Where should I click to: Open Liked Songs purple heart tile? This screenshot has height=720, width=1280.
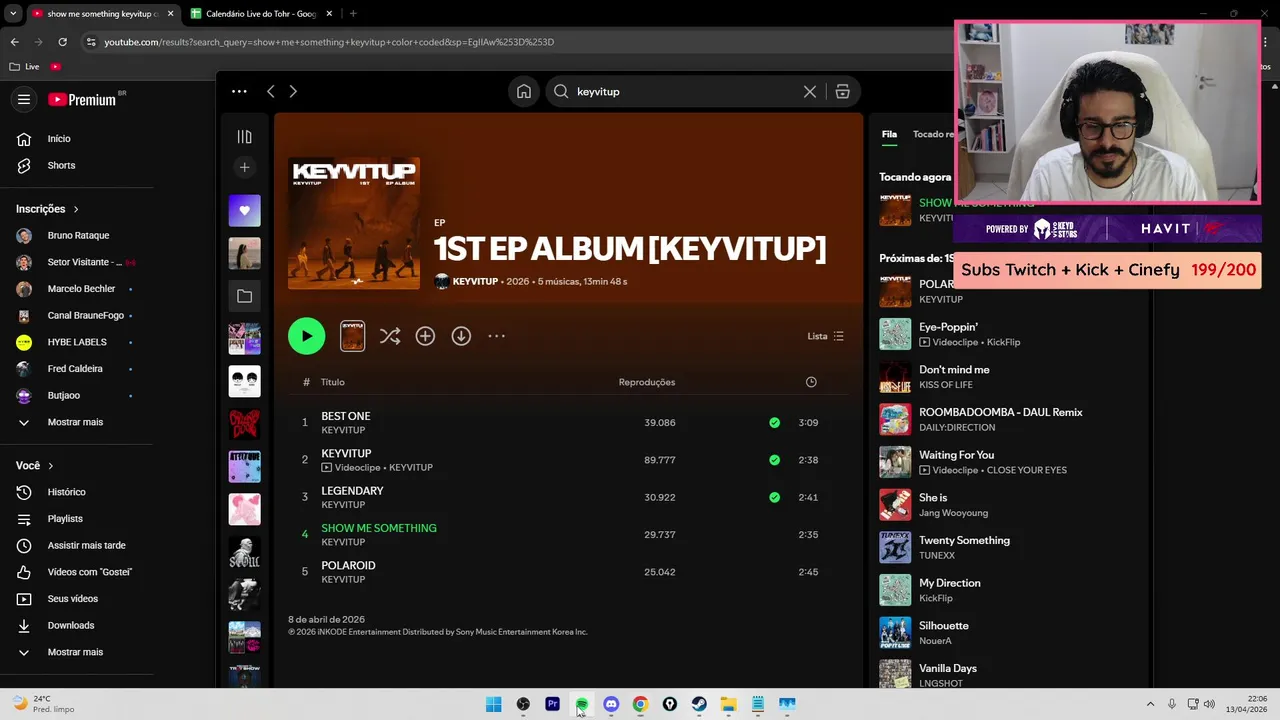point(244,211)
